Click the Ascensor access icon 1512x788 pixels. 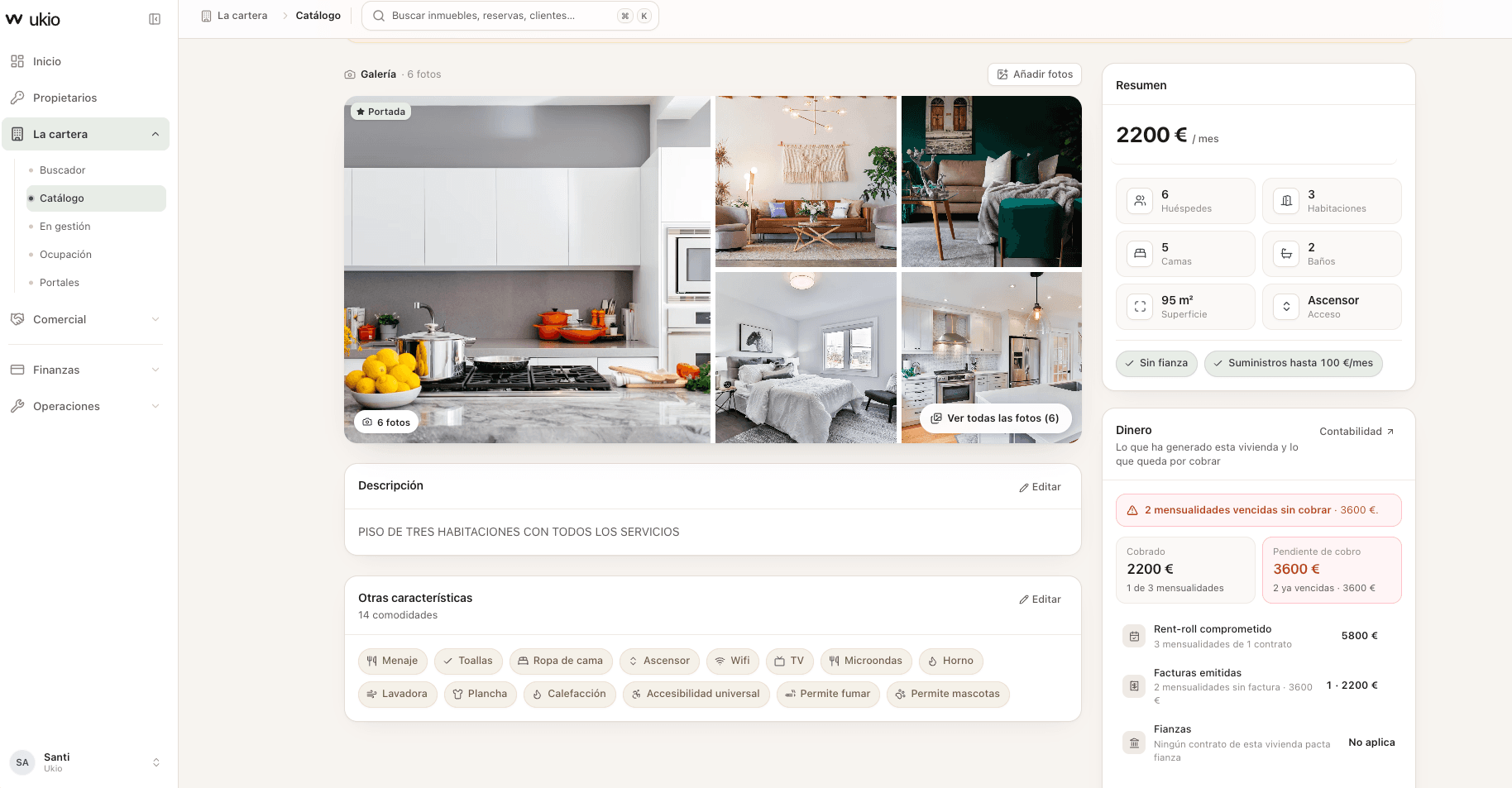pyautogui.click(x=1286, y=307)
